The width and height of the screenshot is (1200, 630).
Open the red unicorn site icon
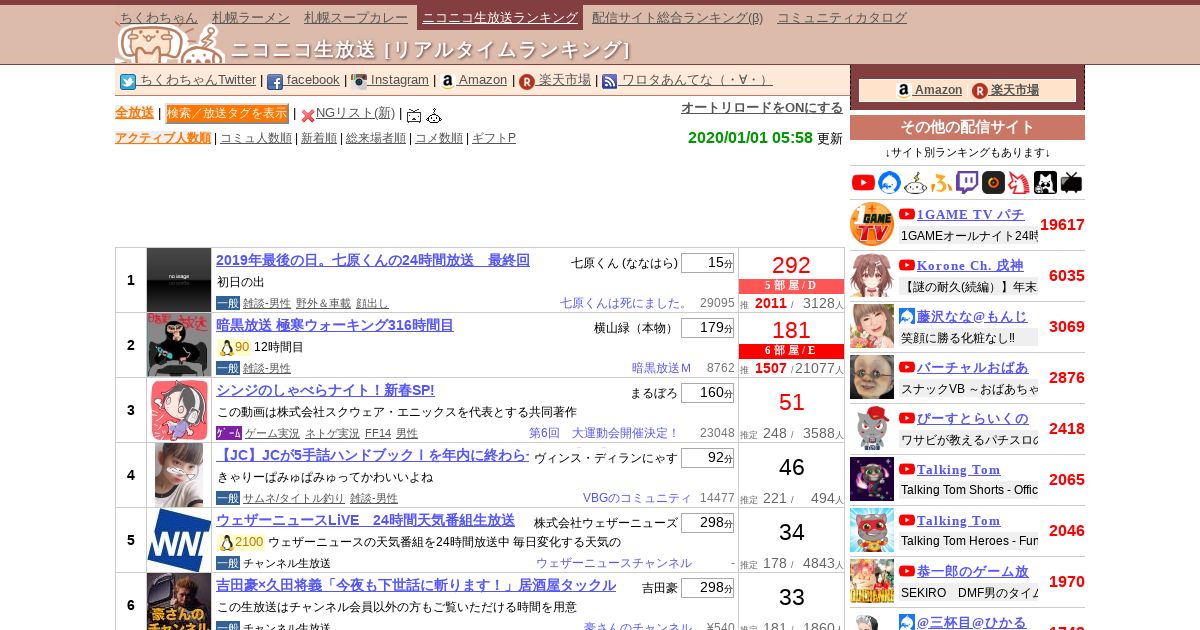pos(1019,182)
